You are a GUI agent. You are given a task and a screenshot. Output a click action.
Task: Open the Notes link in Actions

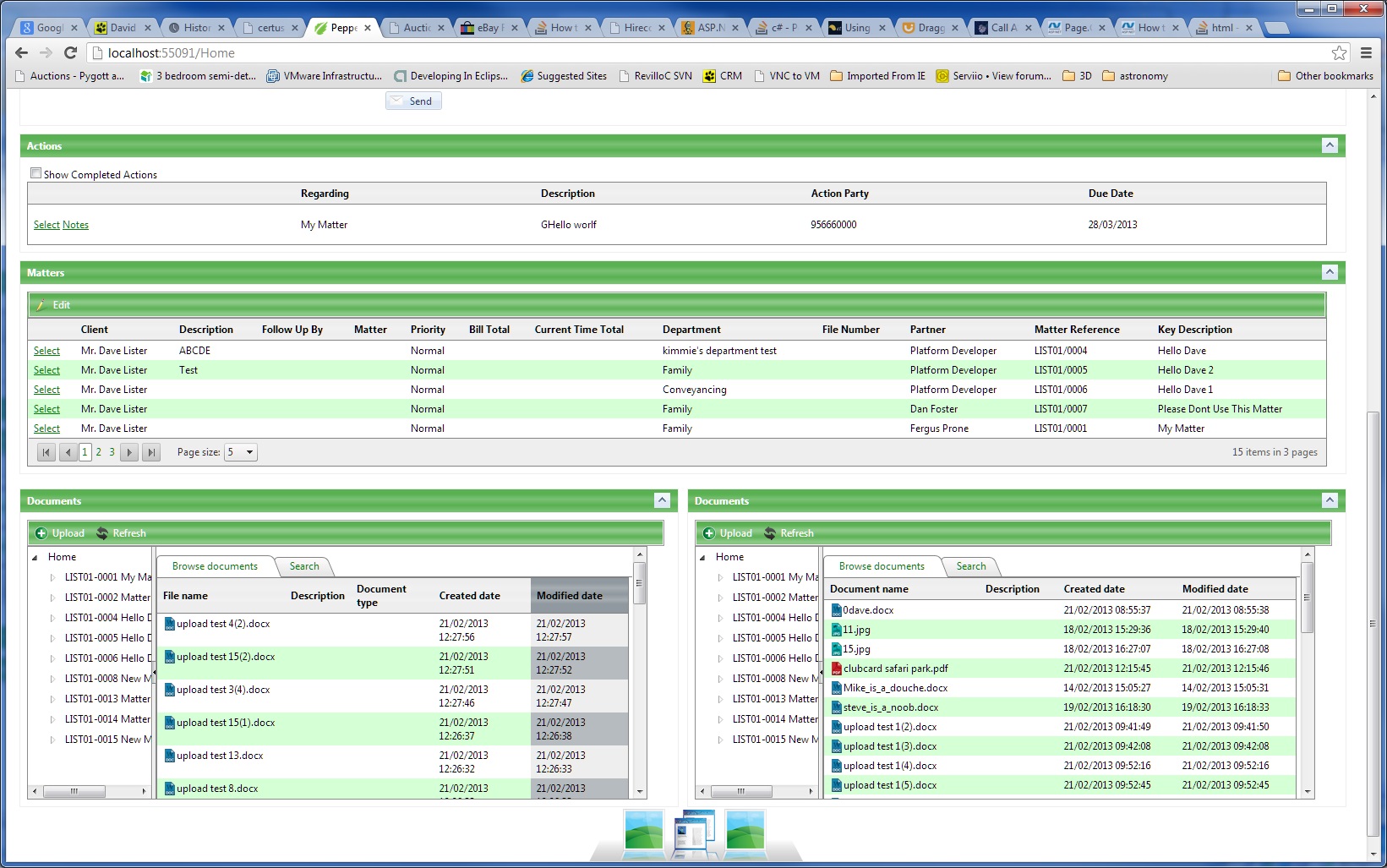pyautogui.click(x=75, y=225)
